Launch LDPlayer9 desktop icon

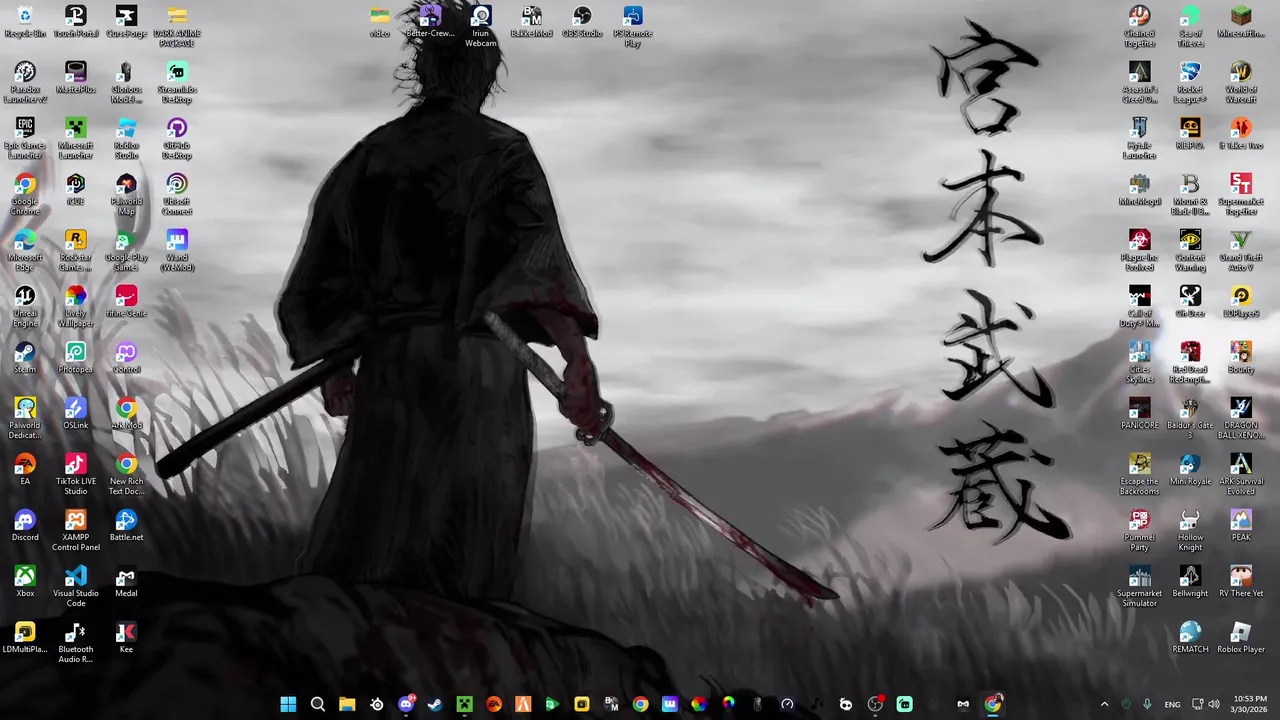point(1241,302)
